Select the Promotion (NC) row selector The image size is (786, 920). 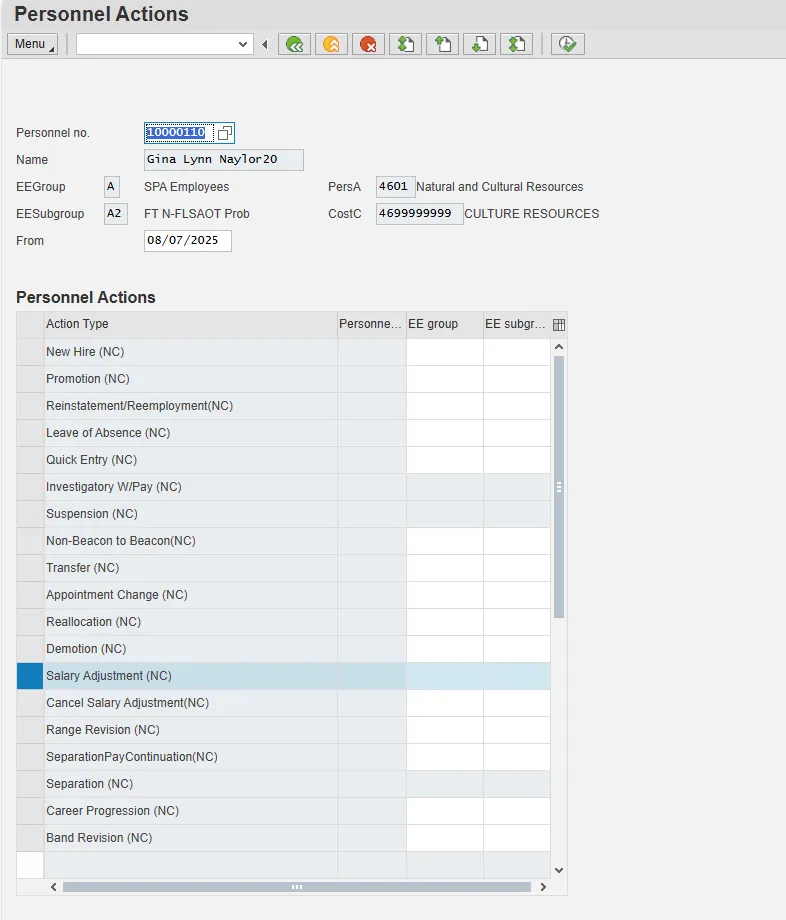(x=30, y=379)
